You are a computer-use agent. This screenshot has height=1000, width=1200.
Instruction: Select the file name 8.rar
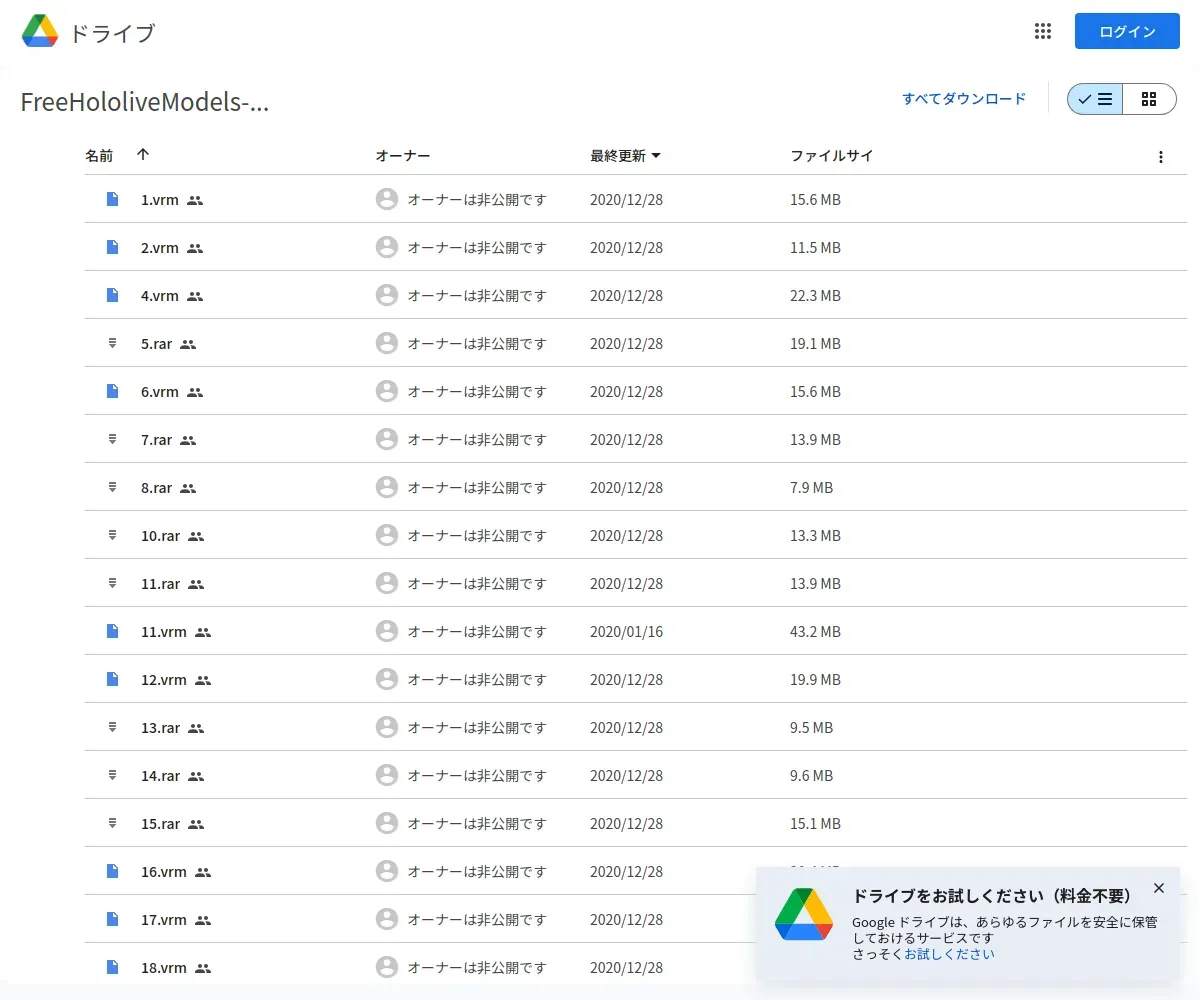(x=157, y=488)
